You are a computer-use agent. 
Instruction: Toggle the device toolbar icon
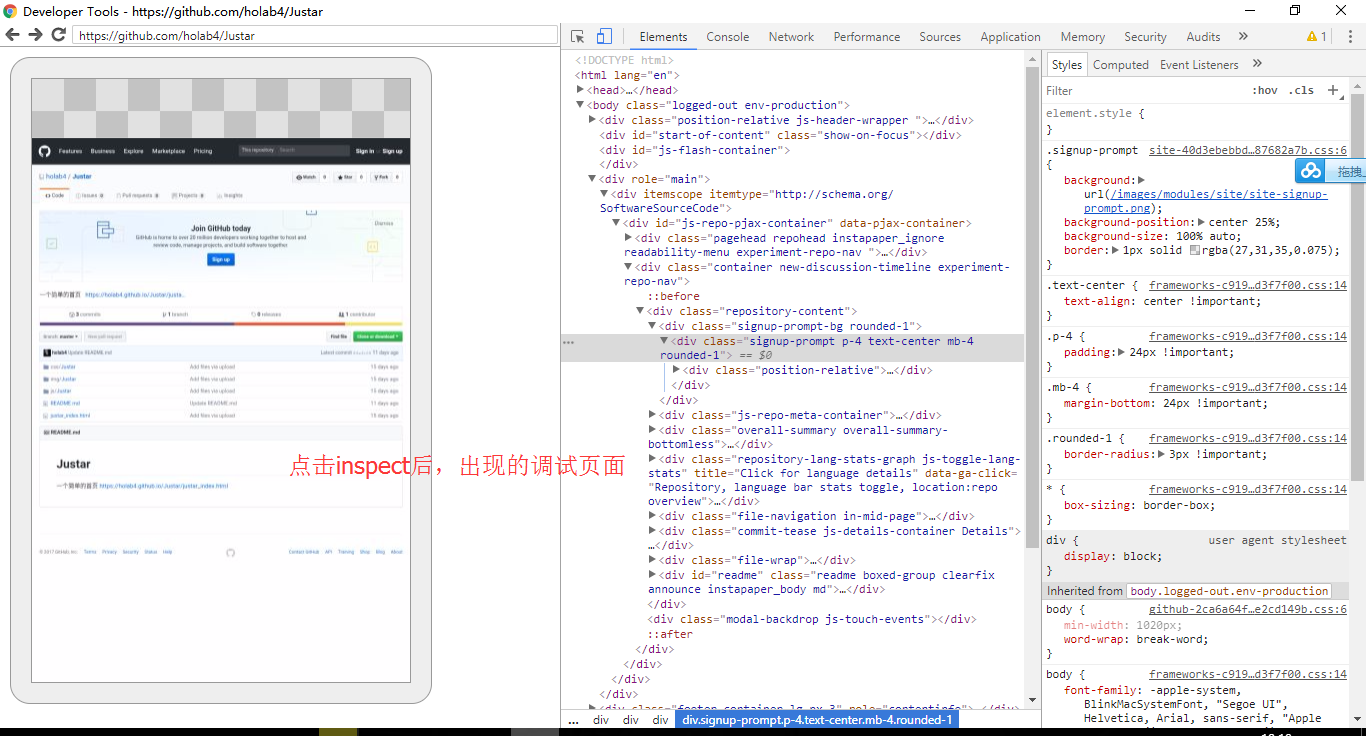point(604,37)
